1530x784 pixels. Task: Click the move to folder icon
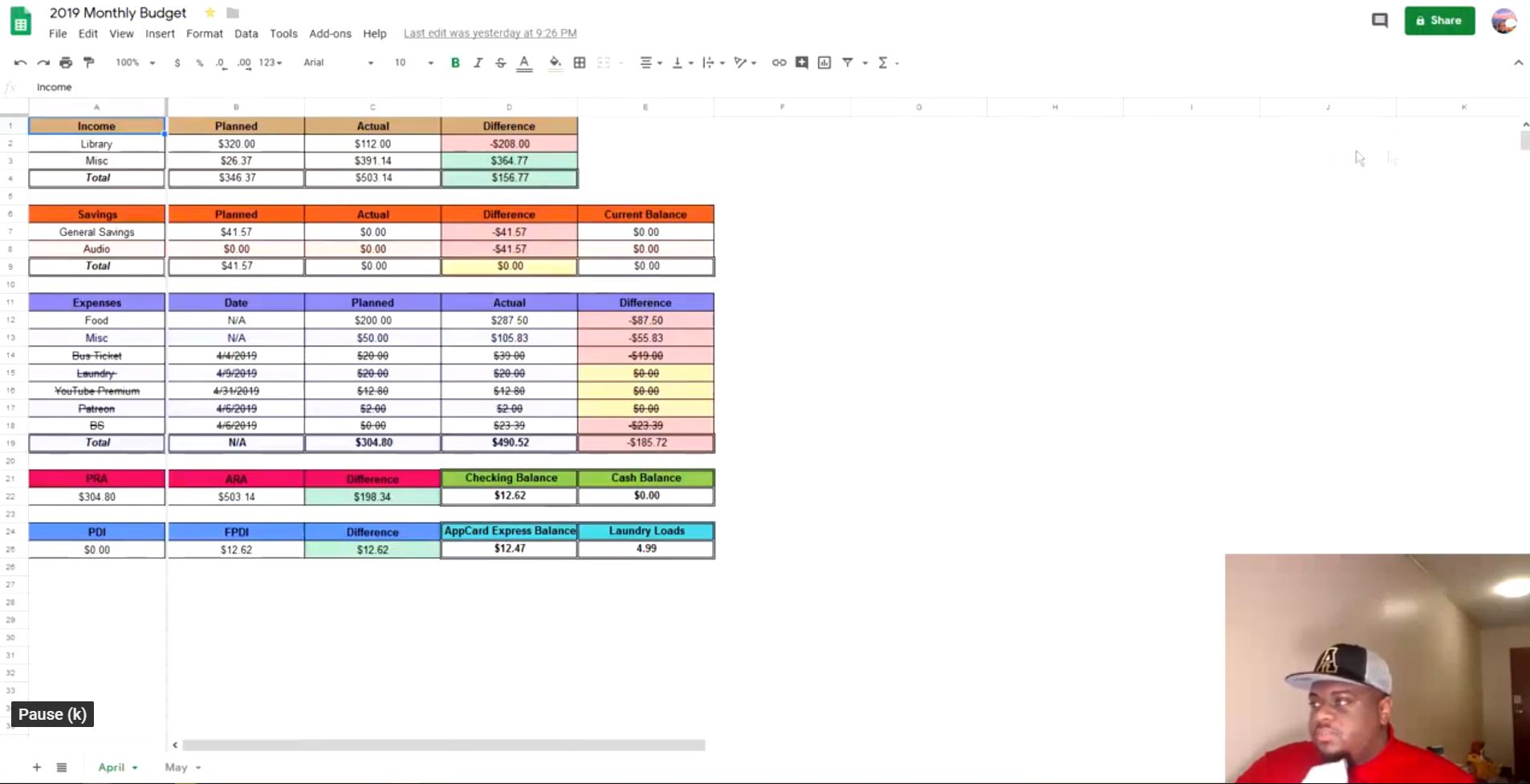(x=233, y=13)
